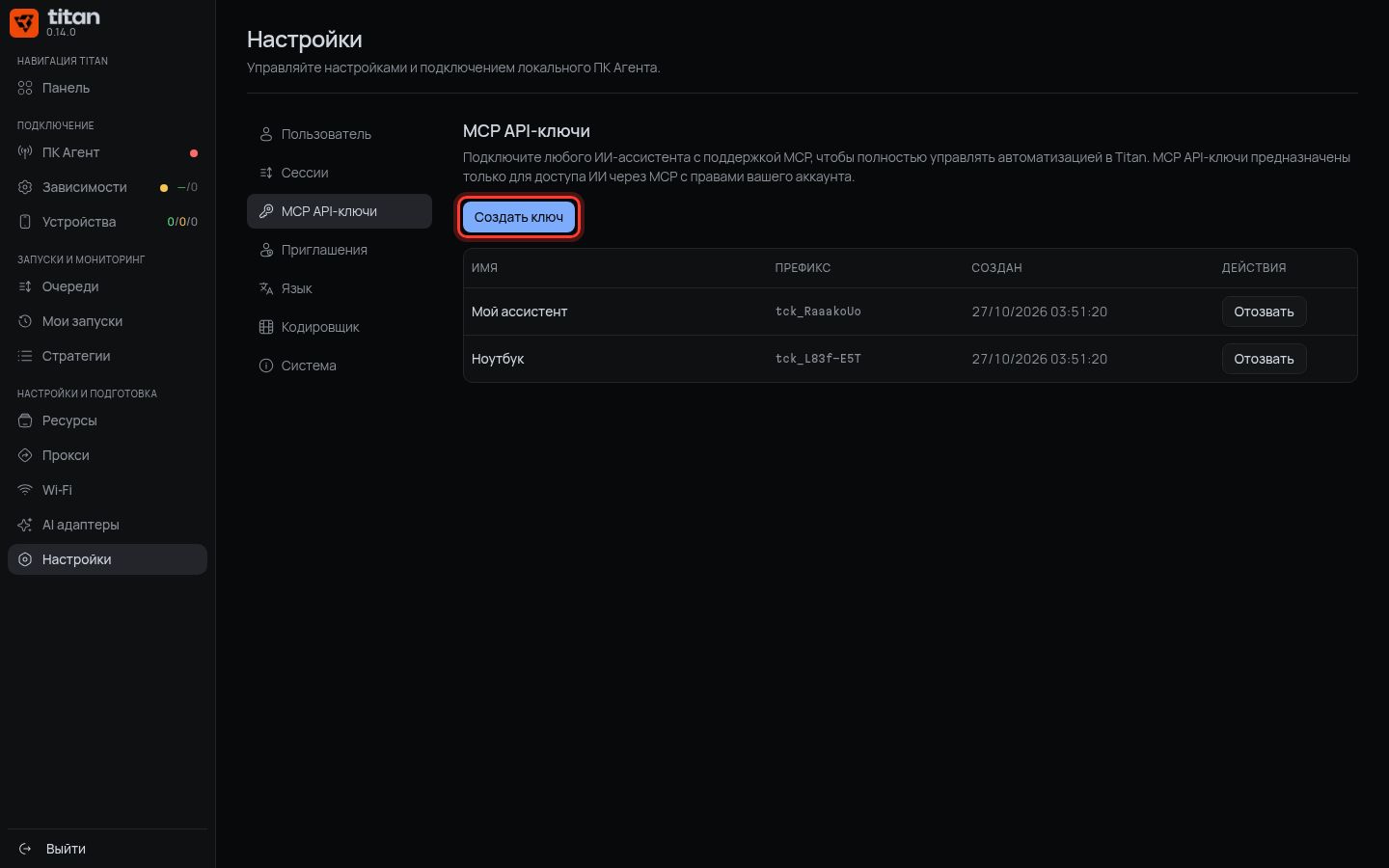The height and width of the screenshot is (868, 1389).
Task: Open Настройки in the sidebar
Action: coord(107,559)
